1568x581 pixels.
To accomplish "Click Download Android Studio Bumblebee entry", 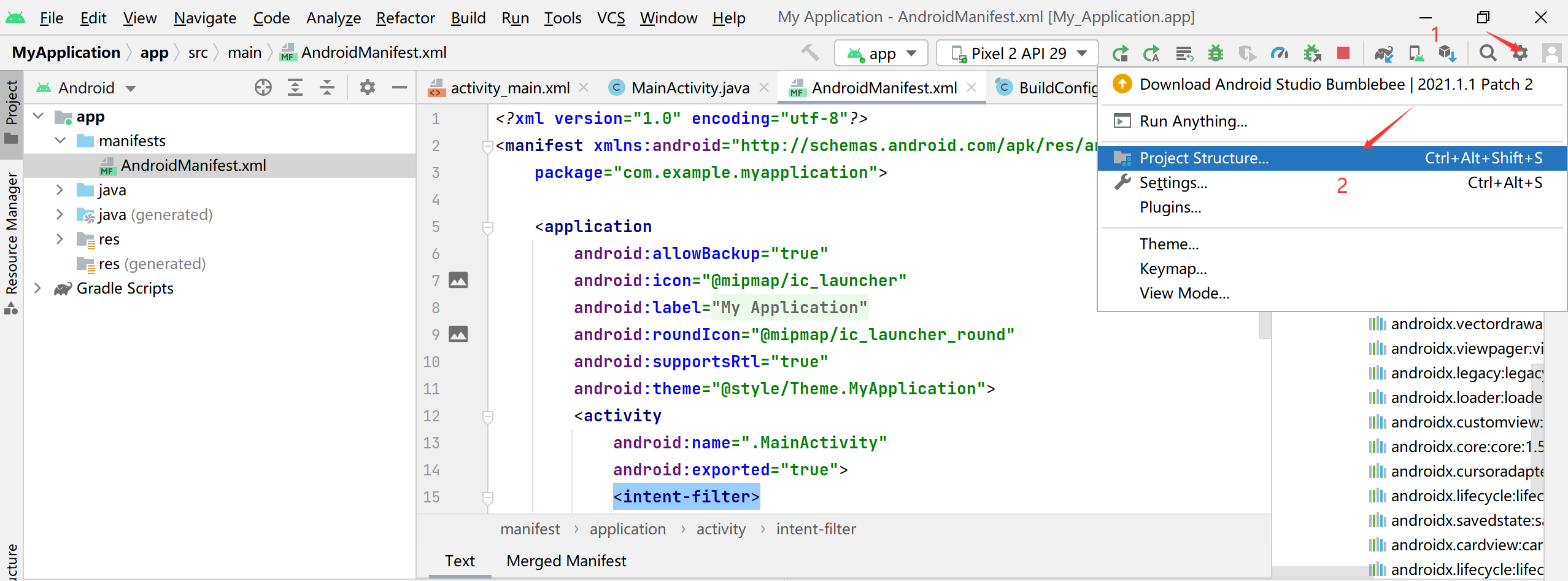I will (x=1332, y=84).
